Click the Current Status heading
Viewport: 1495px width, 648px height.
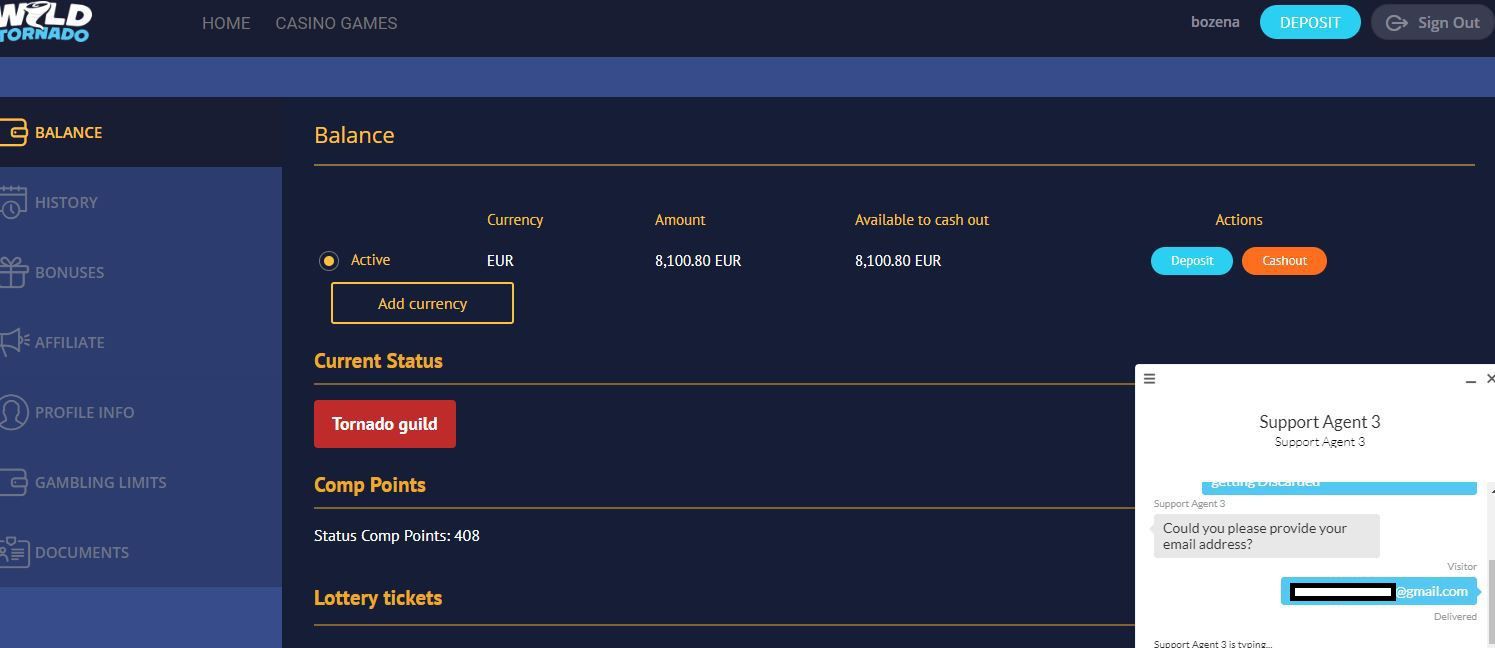point(378,361)
